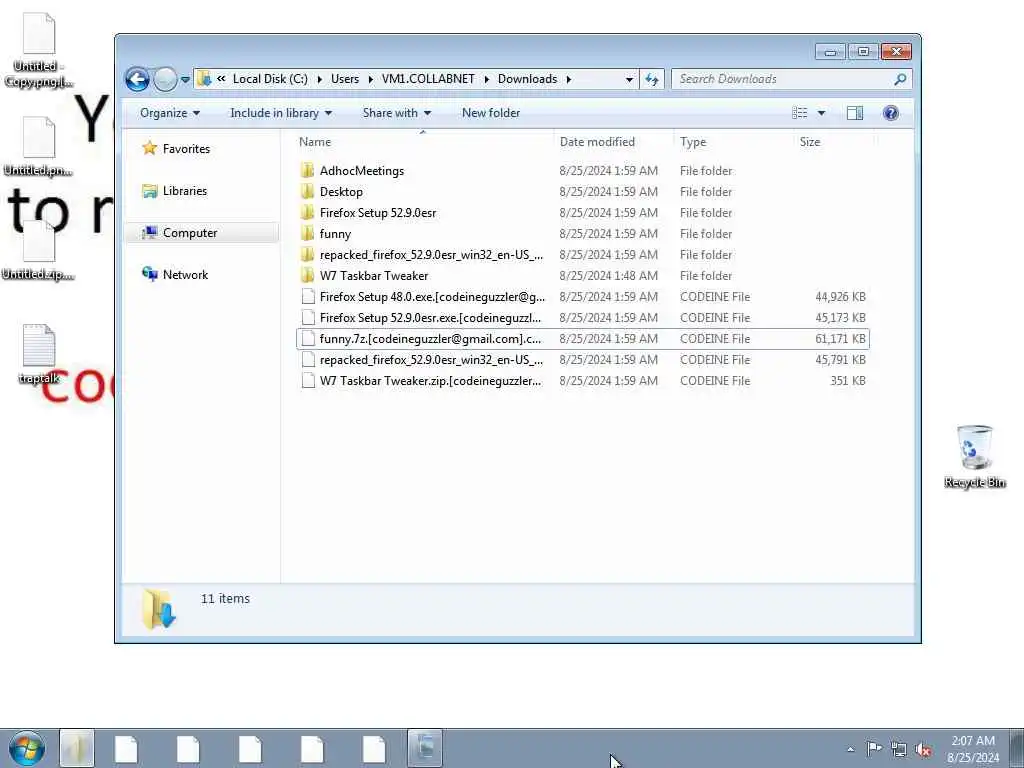The height and width of the screenshot is (768, 1024).
Task: Select the AdhocMeetings folder icon
Action: pyautogui.click(x=308, y=170)
